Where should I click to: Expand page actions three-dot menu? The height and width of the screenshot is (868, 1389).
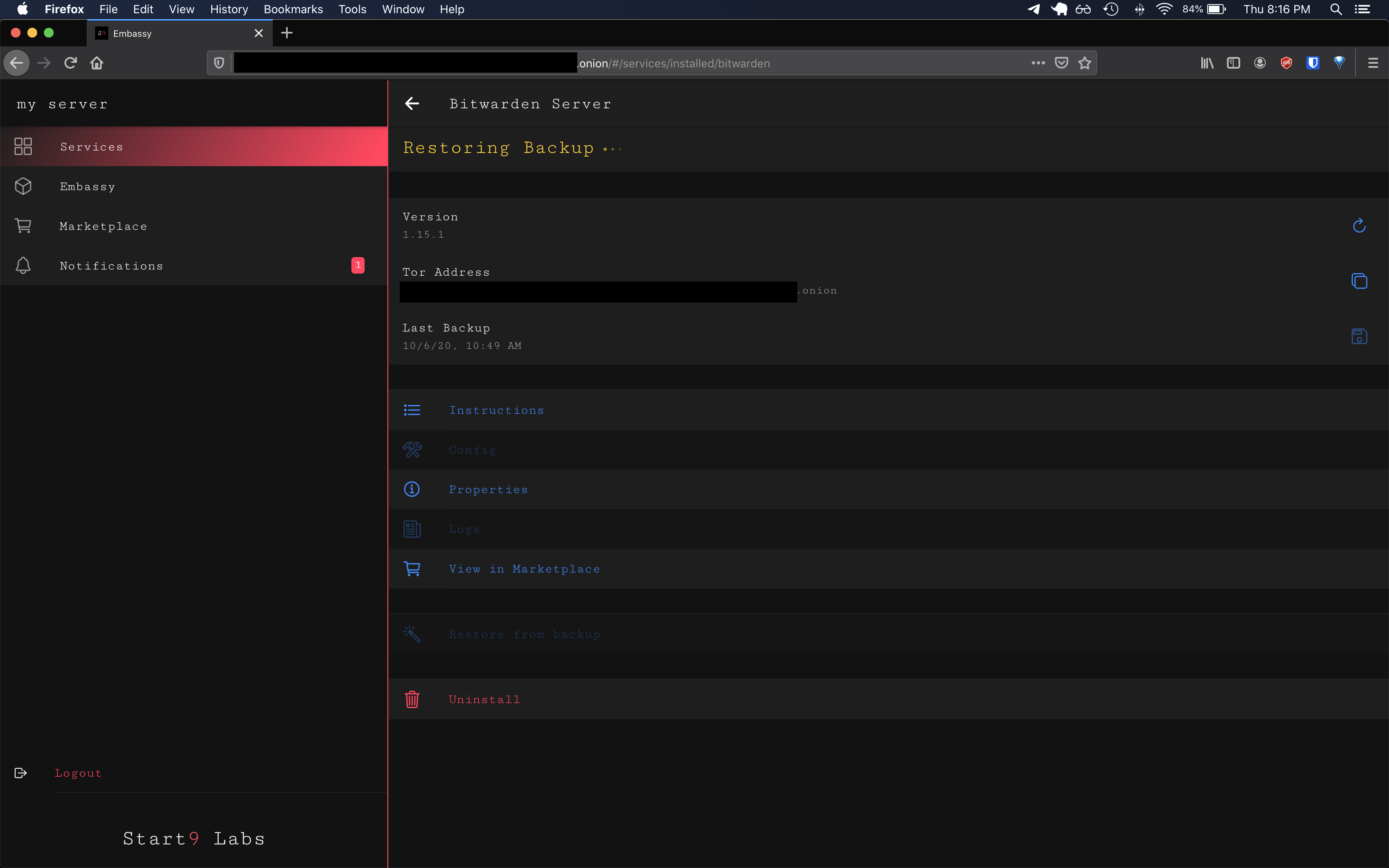tap(1038, 63)
